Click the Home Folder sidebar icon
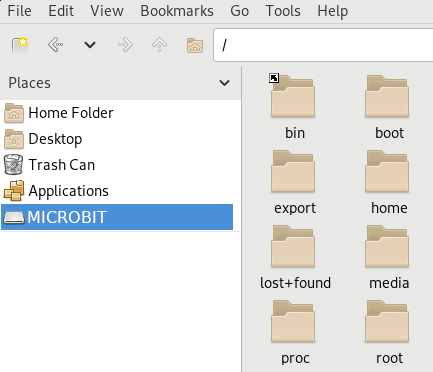Viewport: 433px width, 372px height. (x=14, y=113)
